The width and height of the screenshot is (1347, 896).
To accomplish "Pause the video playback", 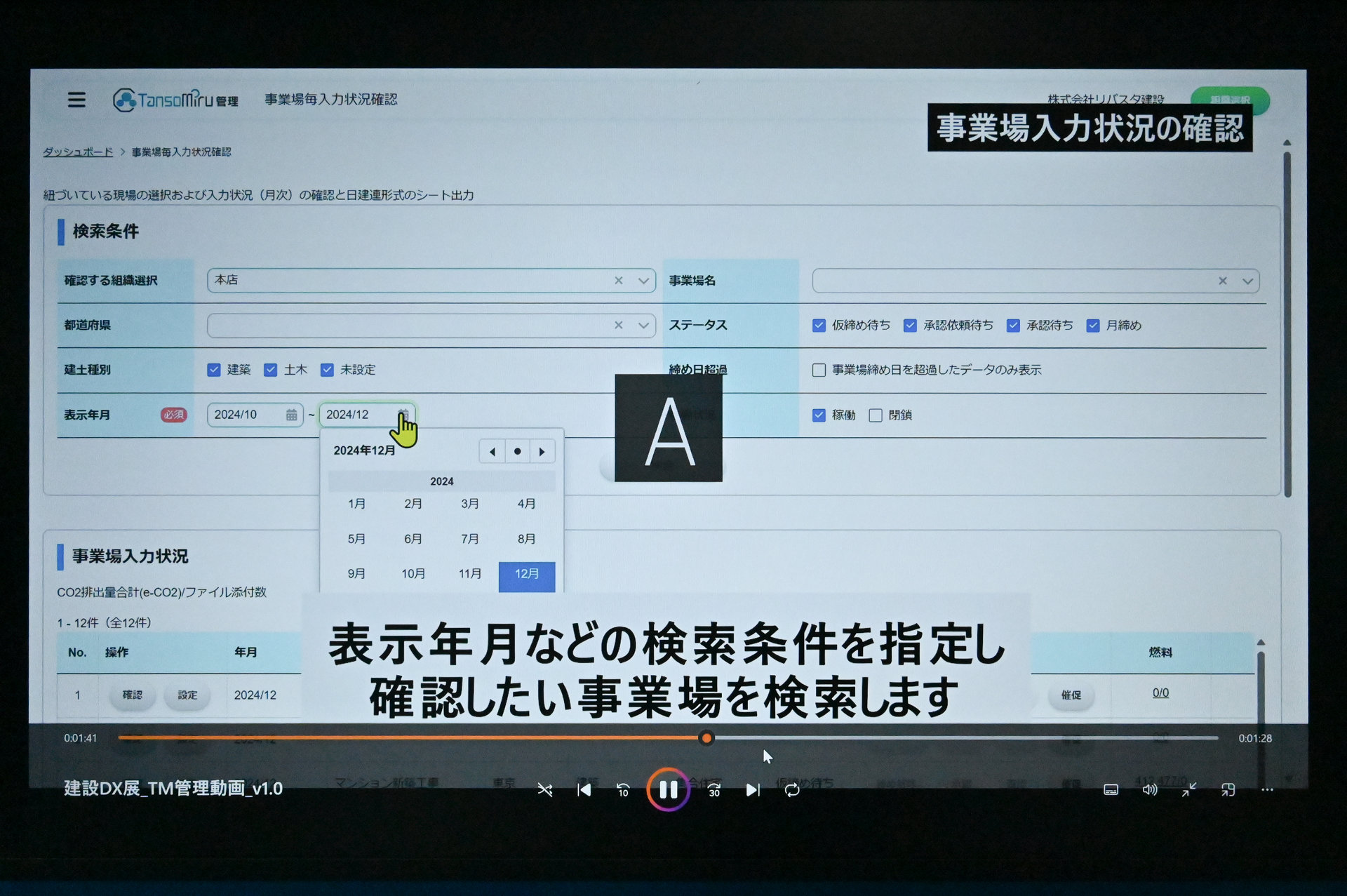I will [668, 790].
